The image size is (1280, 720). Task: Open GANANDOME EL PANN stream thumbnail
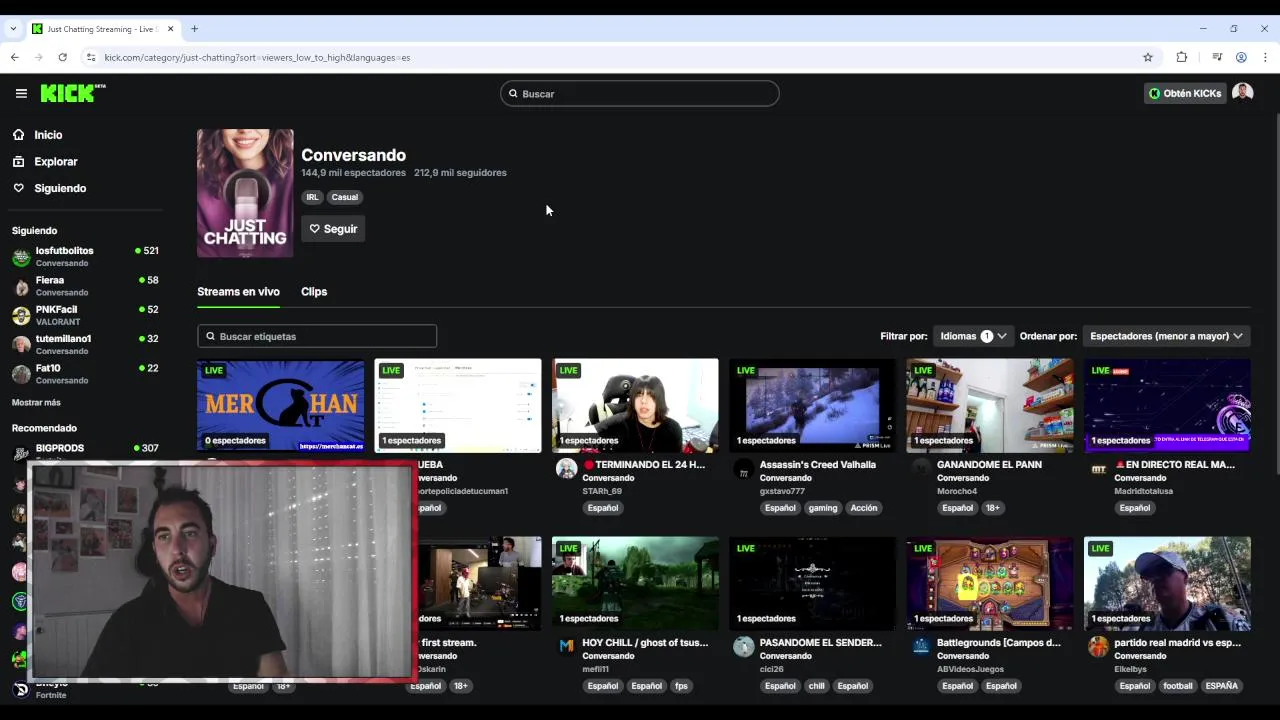tap(990, 406)
